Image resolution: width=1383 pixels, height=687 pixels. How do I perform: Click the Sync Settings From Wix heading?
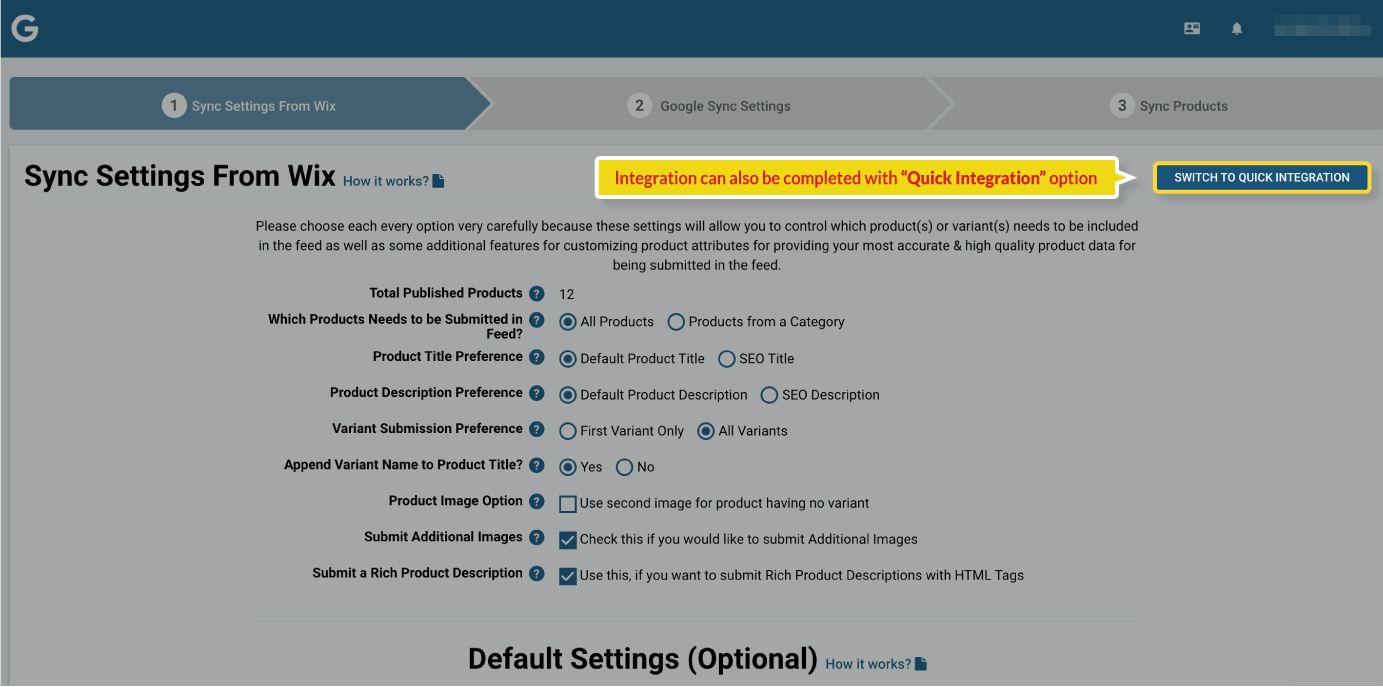click(180, 176)
